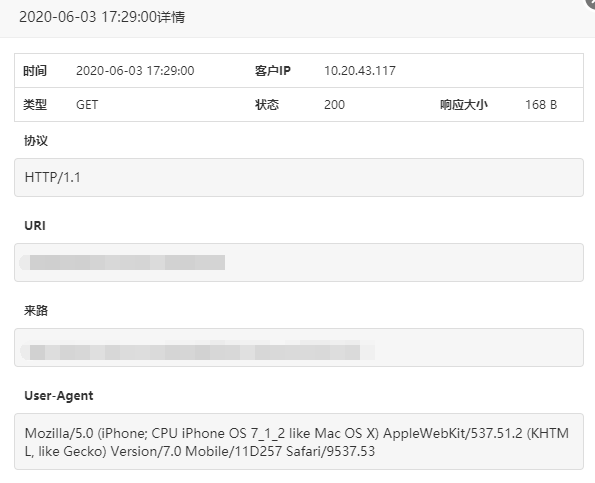Click the 类型 label
Image resolution: width=595 pixels, height=483 pixels.
35,105
